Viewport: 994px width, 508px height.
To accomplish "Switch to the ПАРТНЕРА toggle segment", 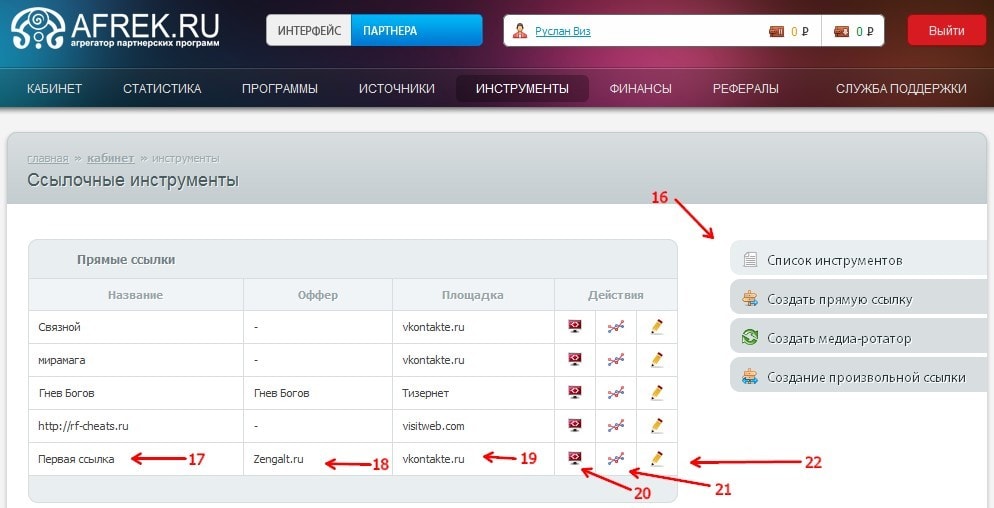I will pos(416,30).
